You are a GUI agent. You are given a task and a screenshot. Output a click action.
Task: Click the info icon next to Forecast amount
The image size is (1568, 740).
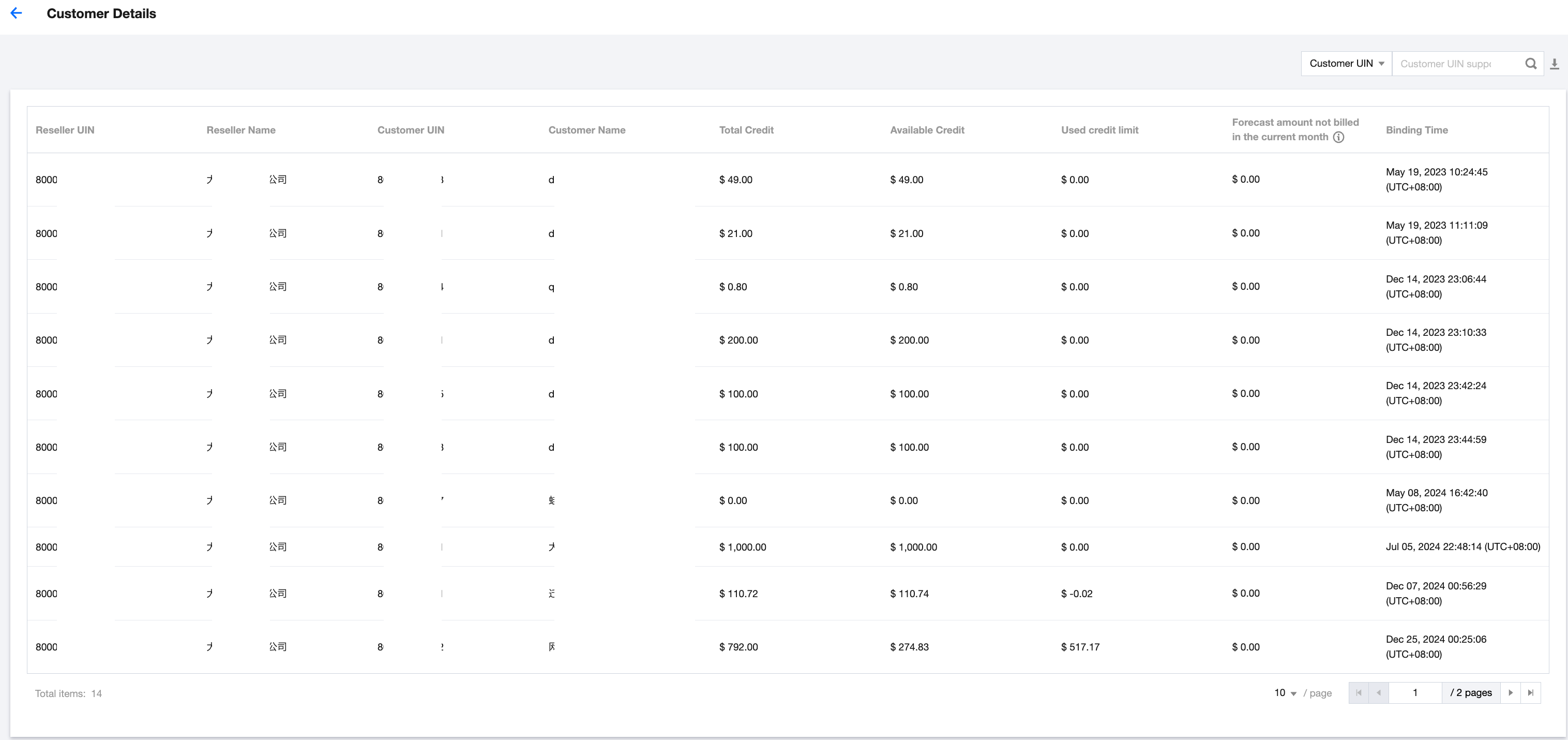(1338, 137)
